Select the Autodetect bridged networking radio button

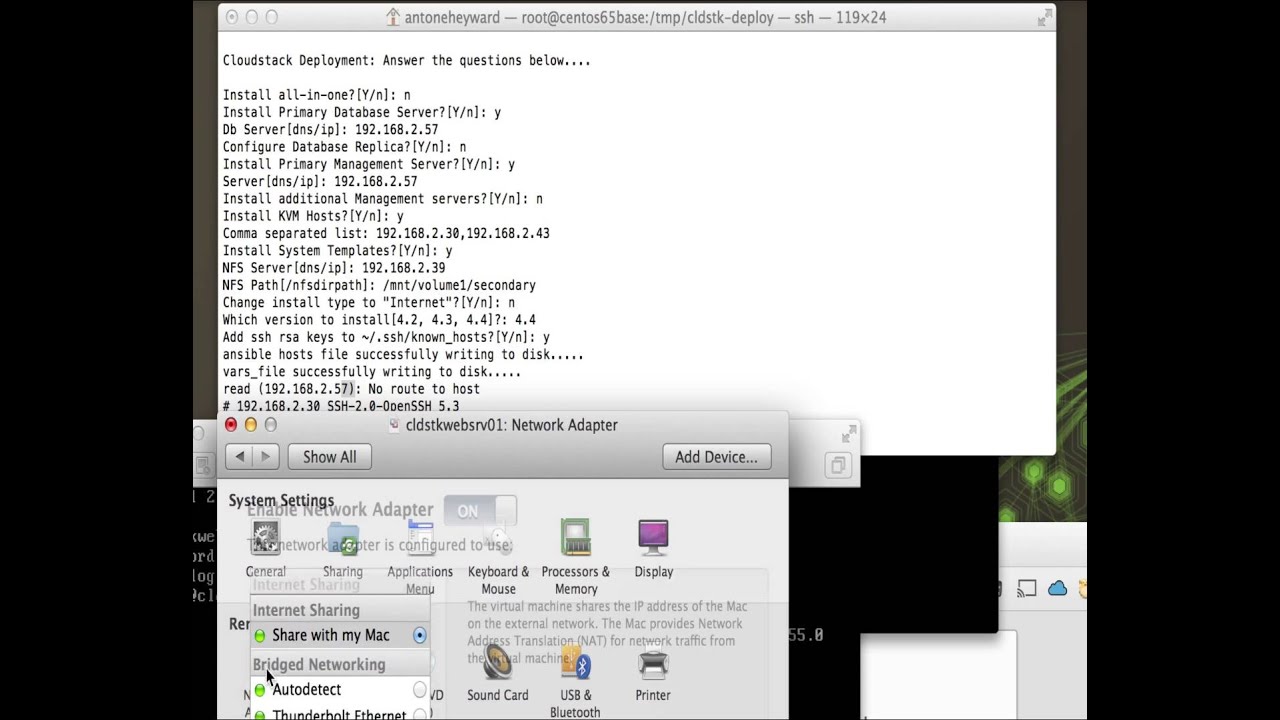420,689
